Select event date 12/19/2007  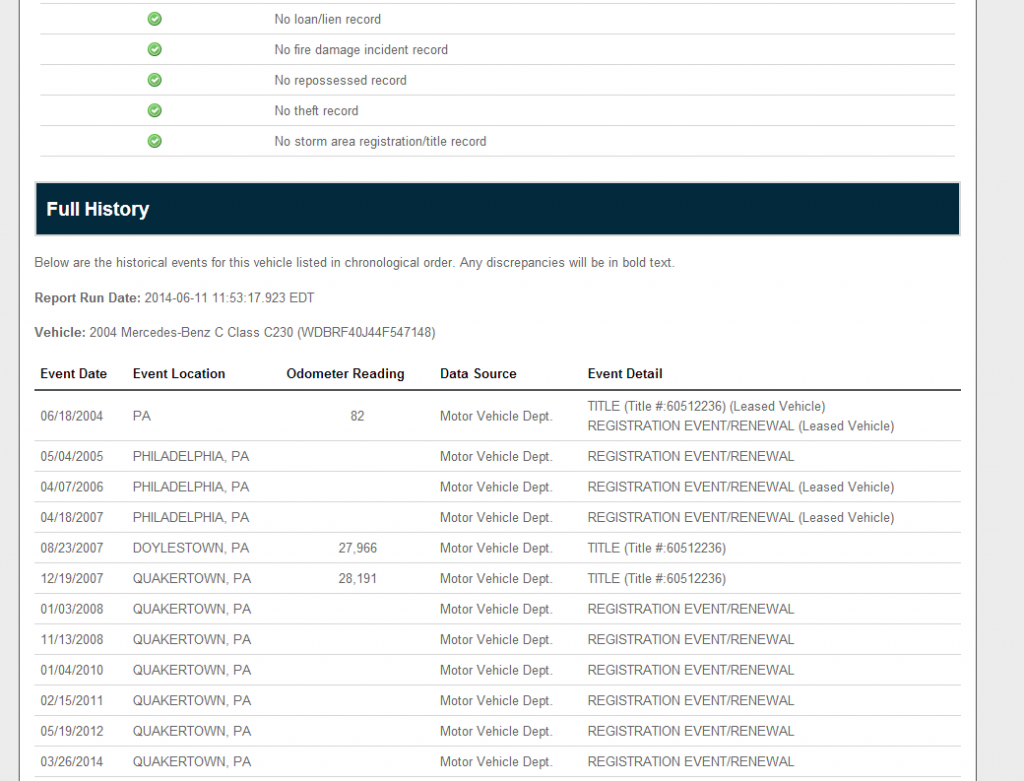pyautogui.click(x=72, y=579)
